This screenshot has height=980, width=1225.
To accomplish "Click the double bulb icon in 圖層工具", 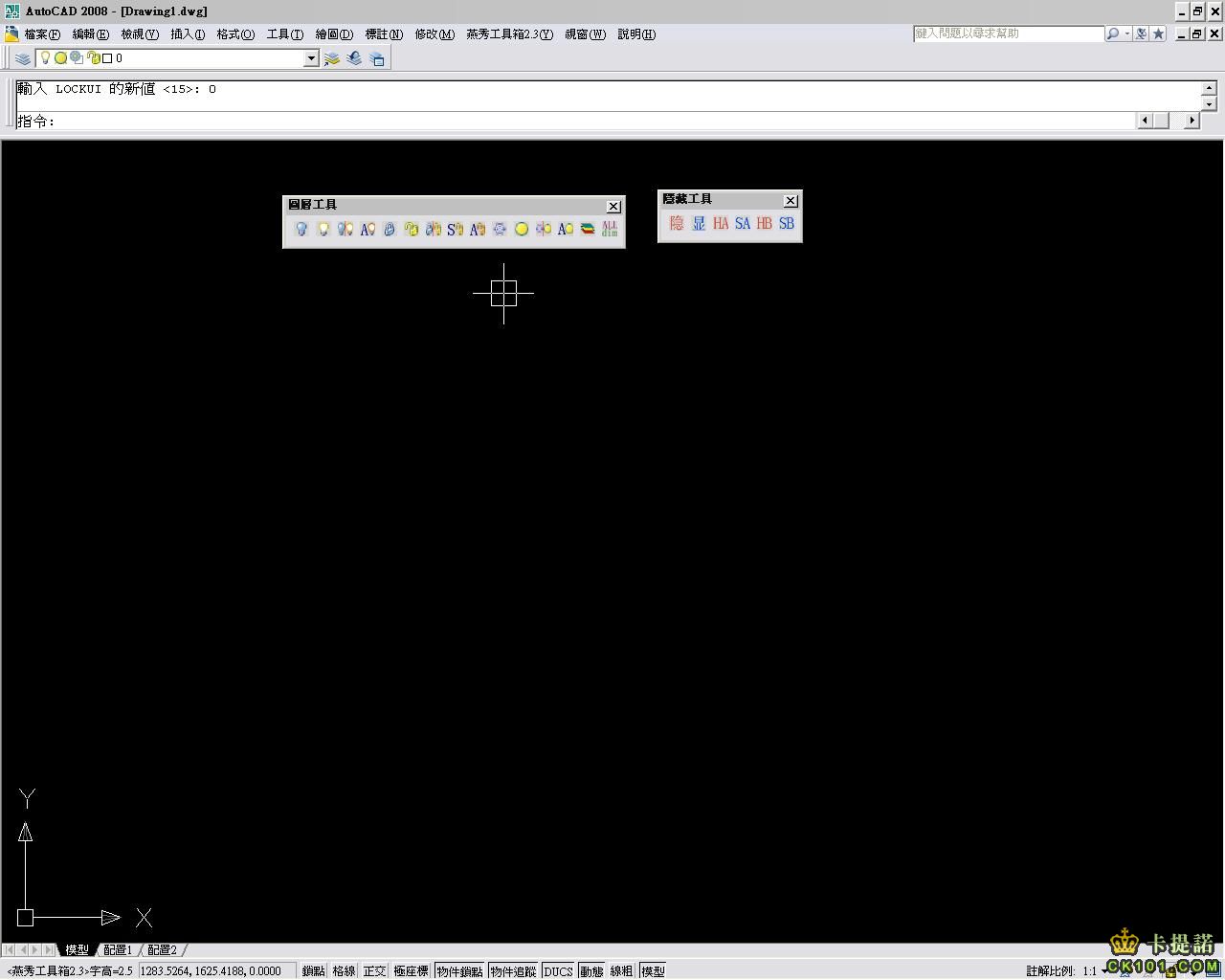I will [x=345, y=229].
